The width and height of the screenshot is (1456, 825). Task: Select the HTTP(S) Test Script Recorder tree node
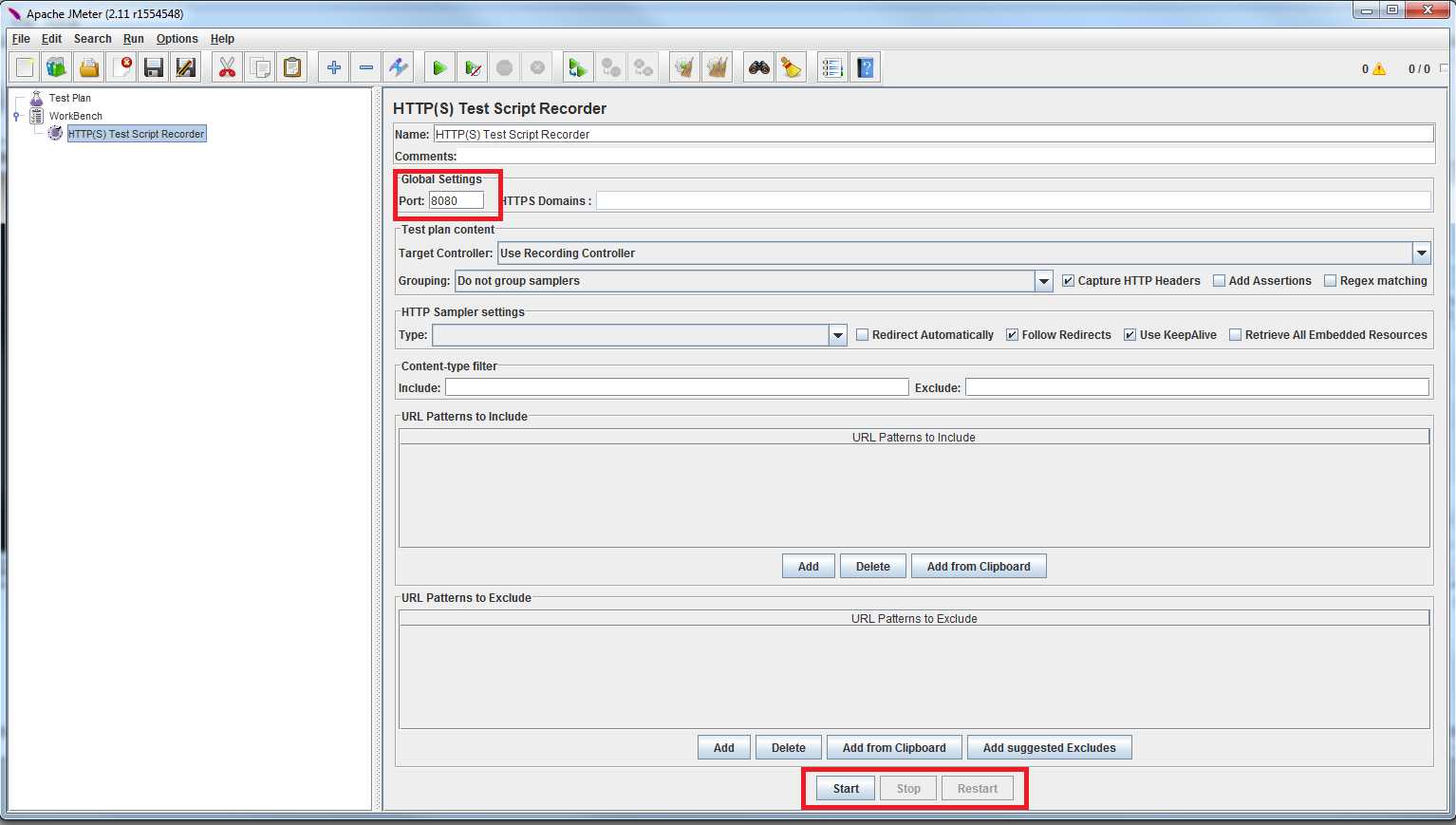point(137,134)
